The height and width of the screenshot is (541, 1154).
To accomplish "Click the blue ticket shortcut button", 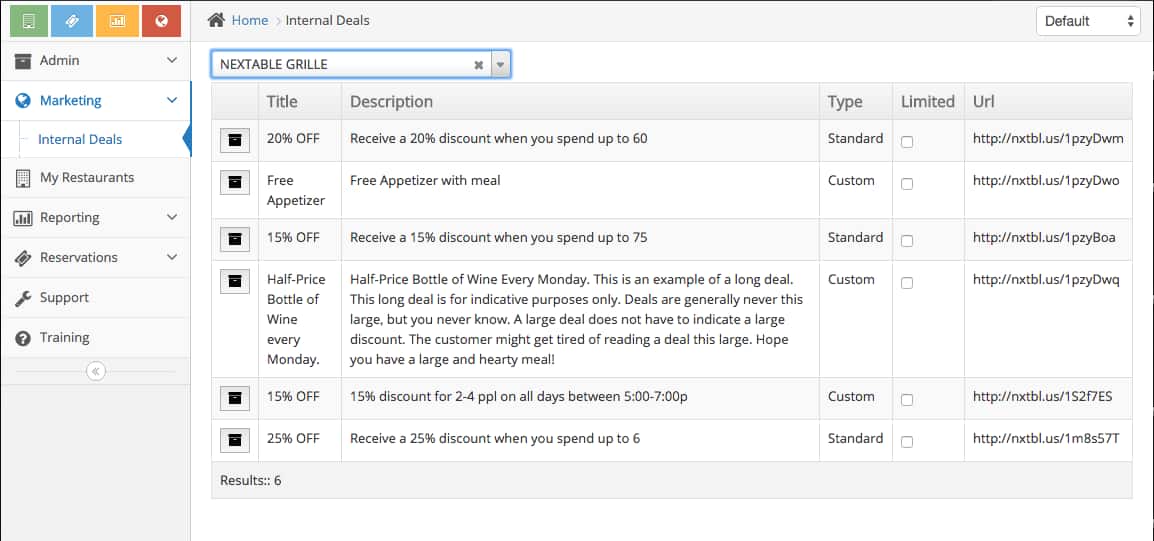I will (73, 20).
